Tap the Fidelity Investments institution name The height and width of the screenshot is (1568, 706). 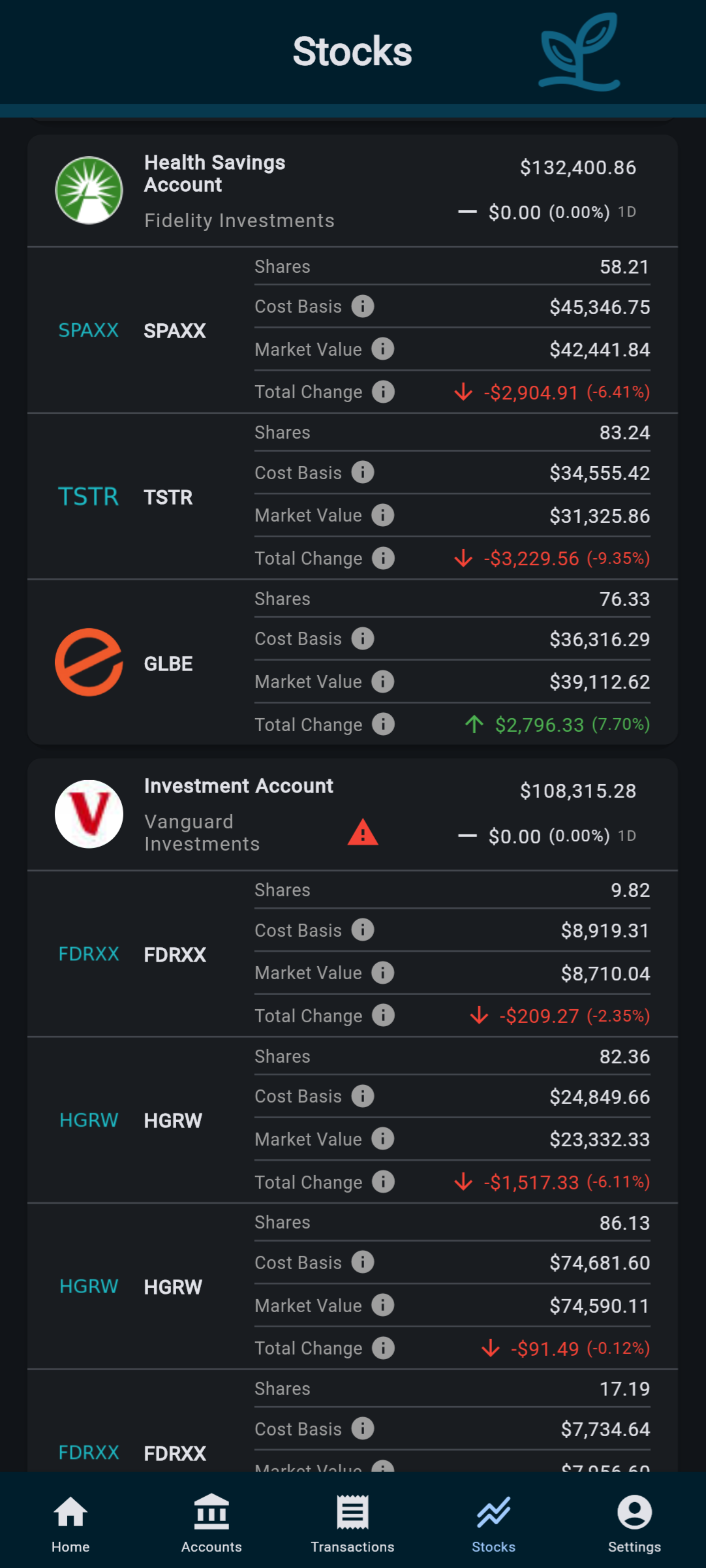pyautogui.click(x=239, y=221)
